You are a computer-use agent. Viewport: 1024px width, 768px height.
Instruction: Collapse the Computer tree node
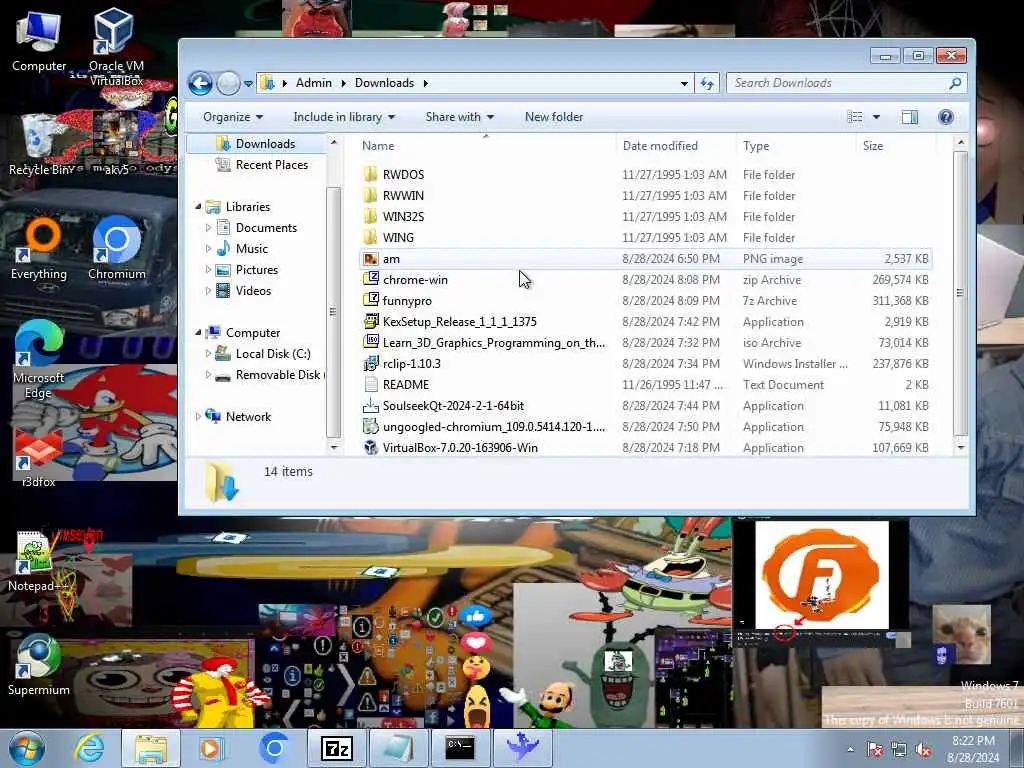[x=198, y=332]
